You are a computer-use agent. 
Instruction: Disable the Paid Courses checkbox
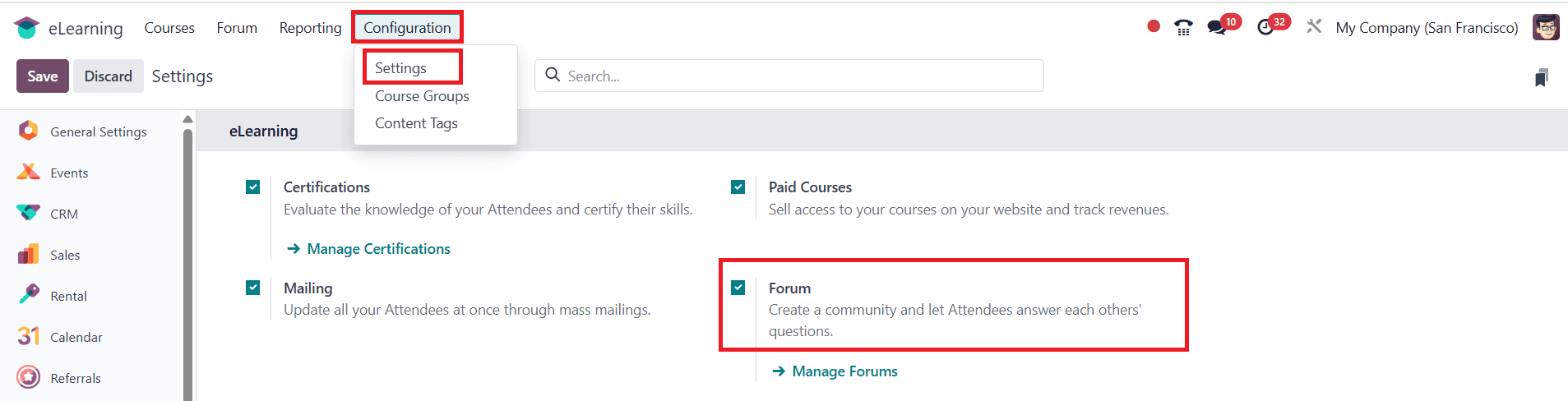(x=738, y=187)
